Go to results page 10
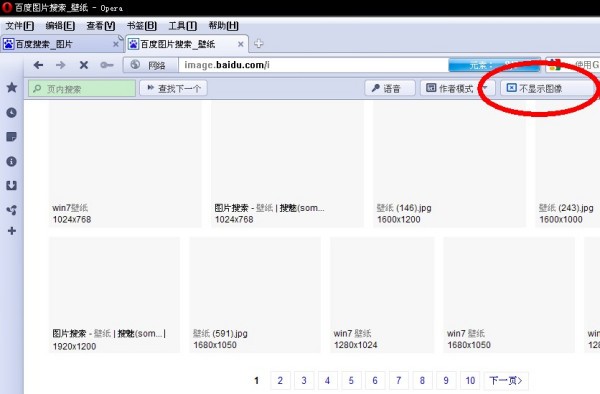Image resolution: width=600 pixels, height=394 pixels. click(470, 380)
